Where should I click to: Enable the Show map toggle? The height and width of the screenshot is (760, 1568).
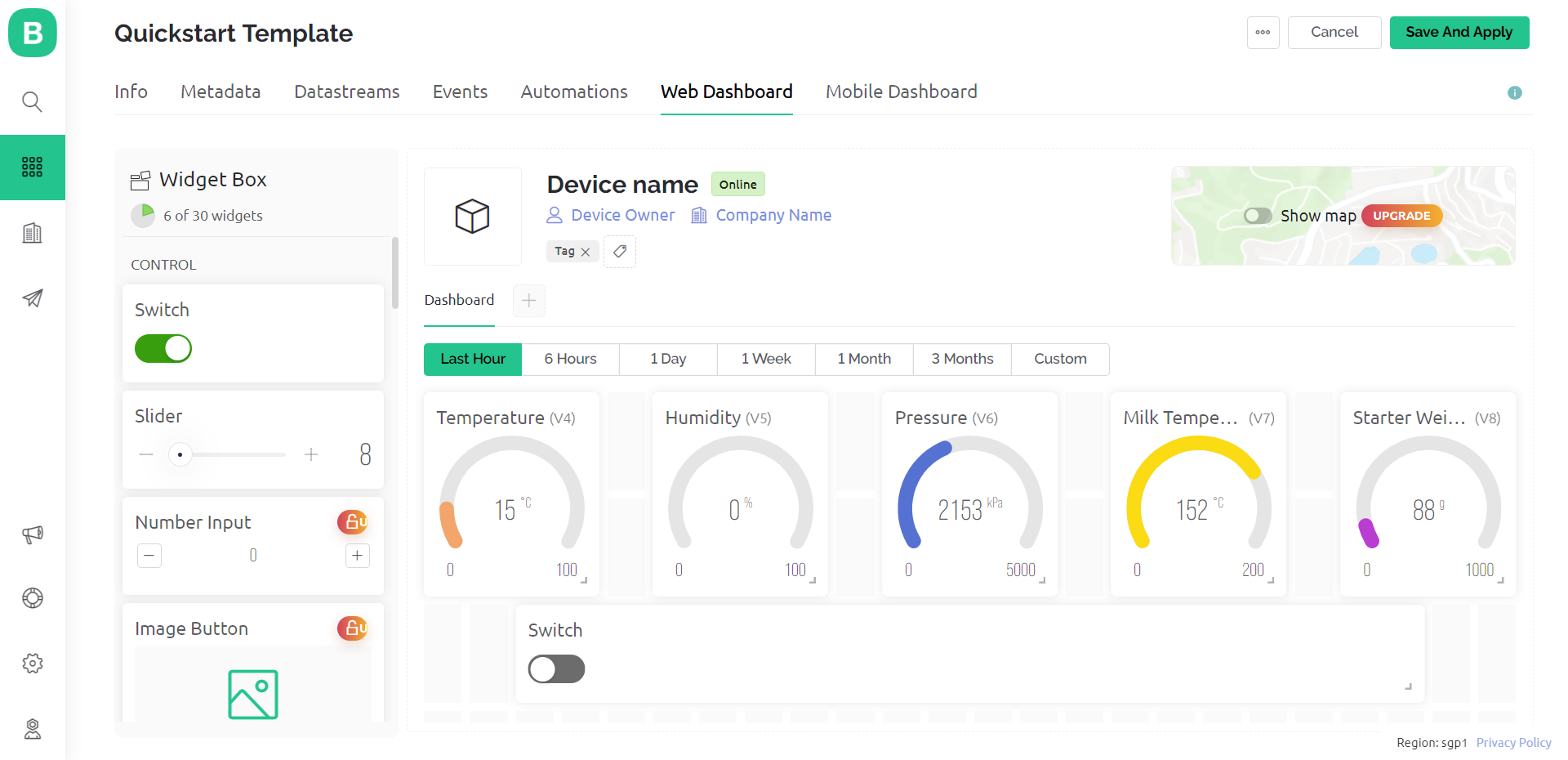(x=1258, y=216)
